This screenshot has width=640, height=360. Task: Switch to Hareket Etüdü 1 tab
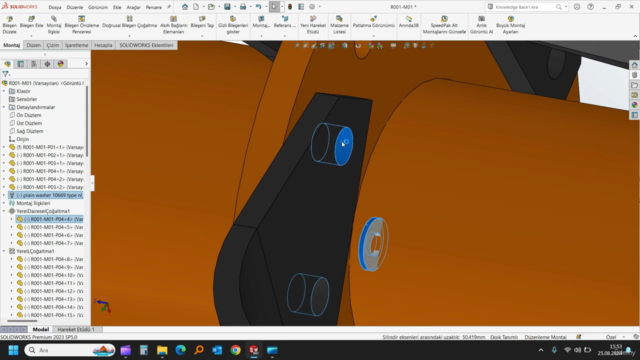point(76,329)
